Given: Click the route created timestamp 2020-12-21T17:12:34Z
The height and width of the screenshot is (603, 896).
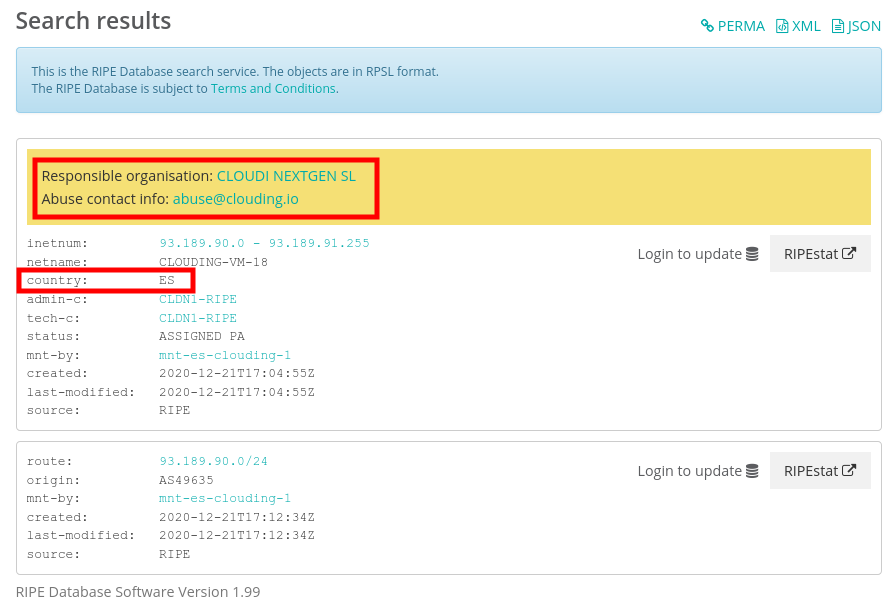Looking at the screenshot, I should (237, 517).
